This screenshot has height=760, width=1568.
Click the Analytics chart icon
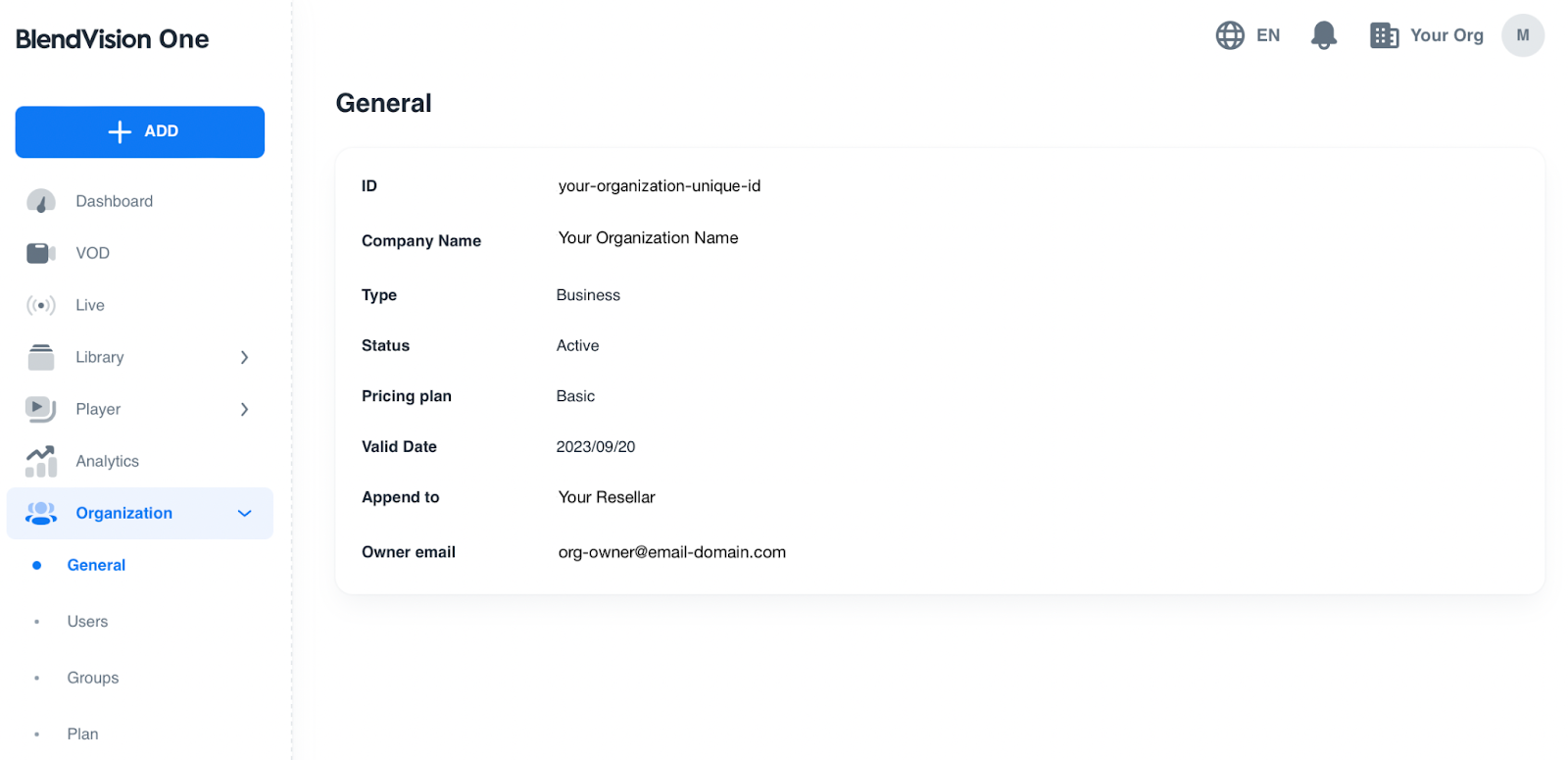41,461
